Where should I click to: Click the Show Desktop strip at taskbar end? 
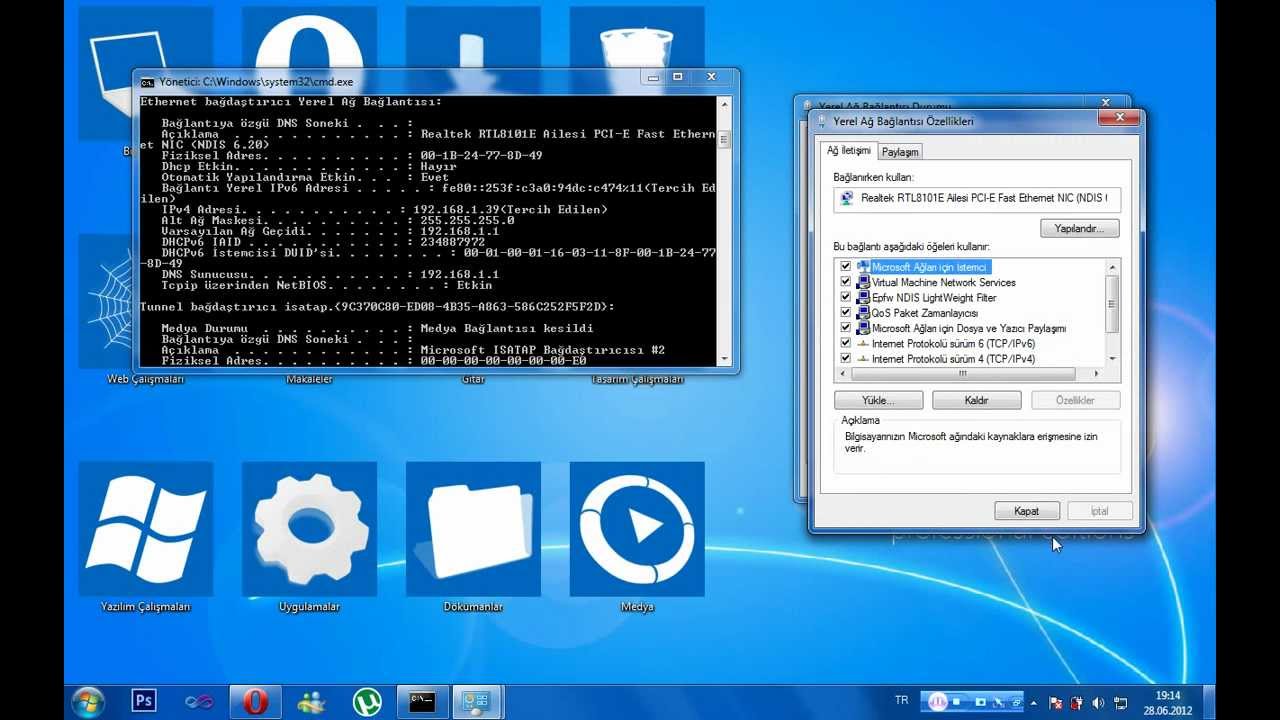(x=1209, y=702)
